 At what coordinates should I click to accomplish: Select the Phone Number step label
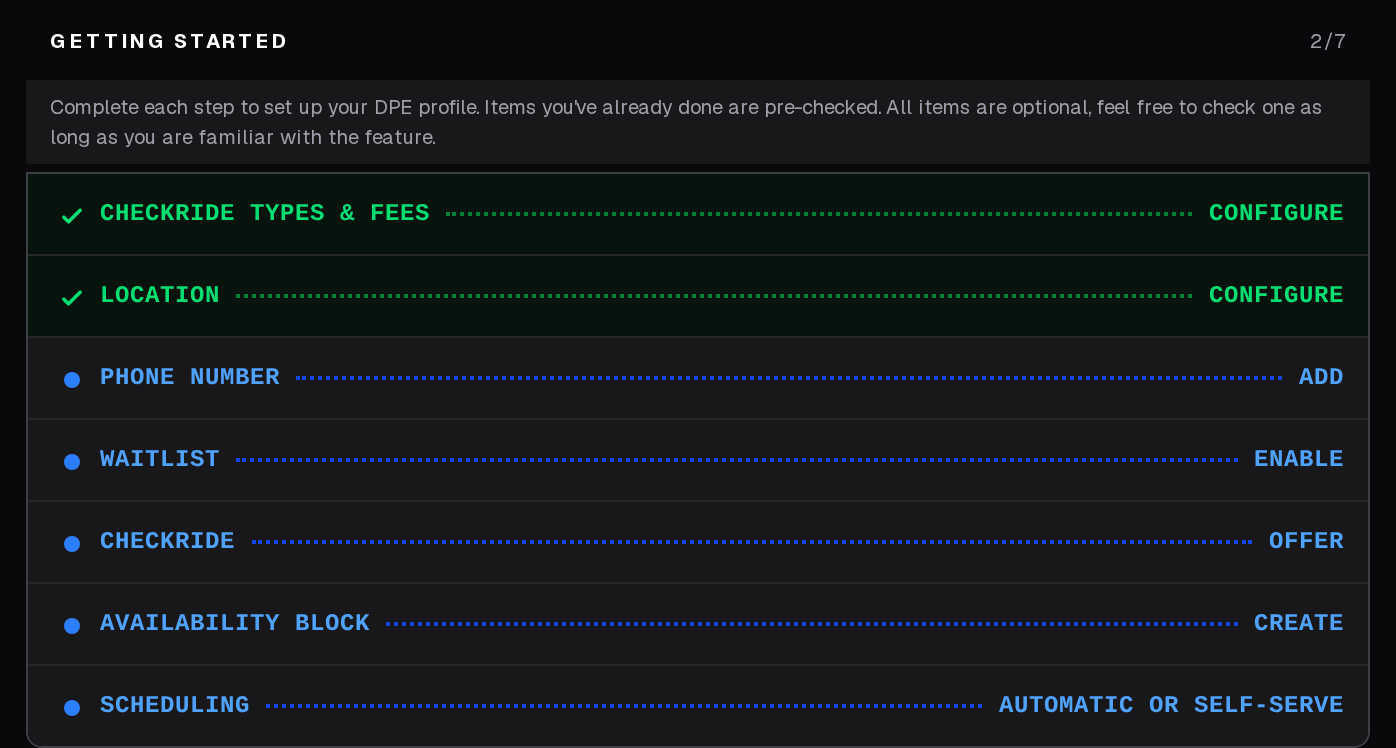point(190,377)
